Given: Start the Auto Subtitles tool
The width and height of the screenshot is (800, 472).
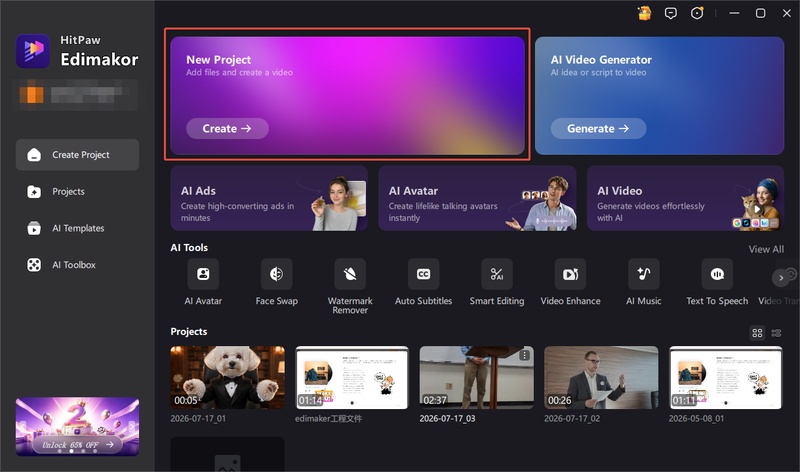Looking at the screenshot, I should tap(423, 274).
